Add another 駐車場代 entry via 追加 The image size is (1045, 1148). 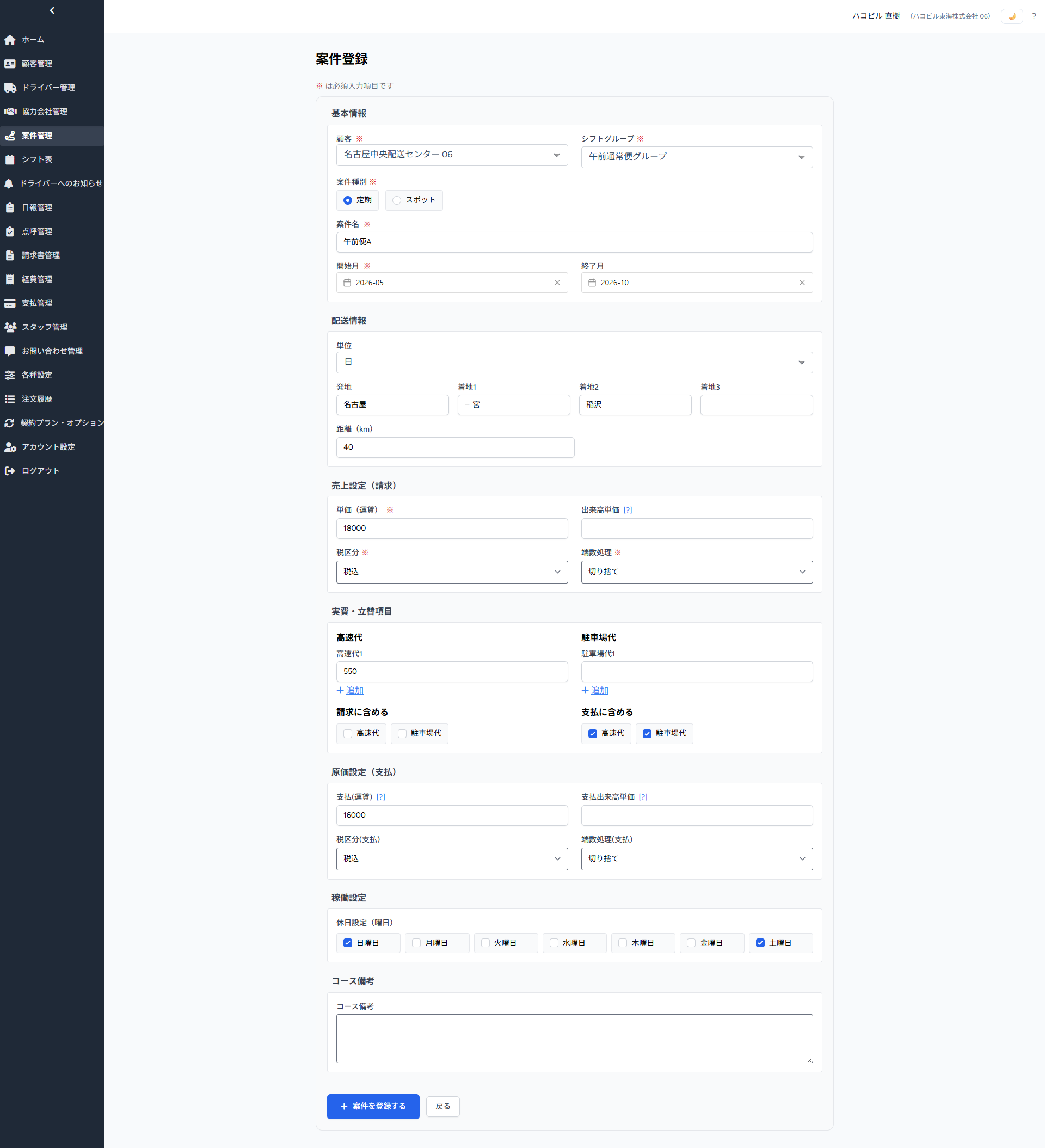click(594, 690)
